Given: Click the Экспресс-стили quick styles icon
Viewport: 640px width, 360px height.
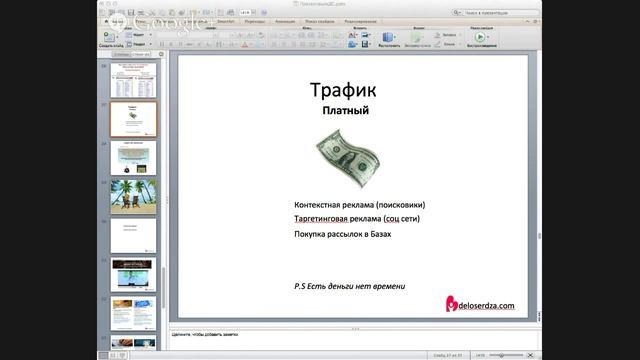Looking at the screenshot, I should (416, 38).
